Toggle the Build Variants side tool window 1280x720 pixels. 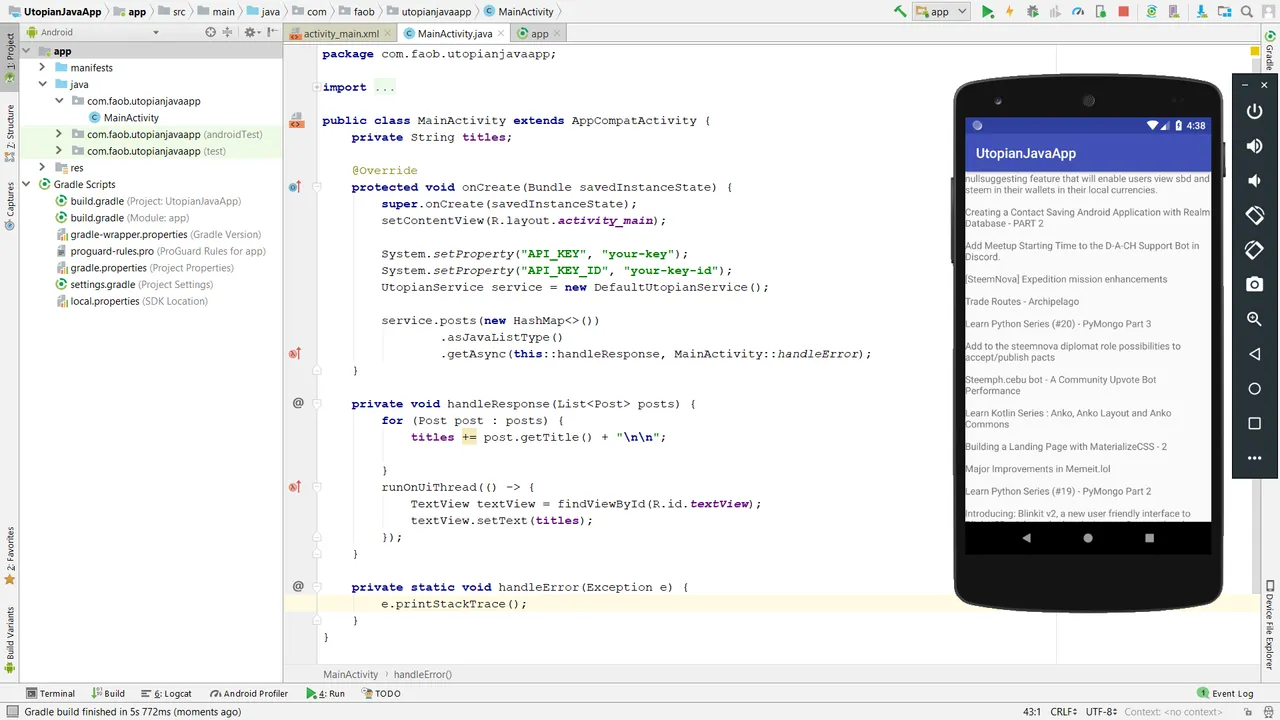click(10, 641)
